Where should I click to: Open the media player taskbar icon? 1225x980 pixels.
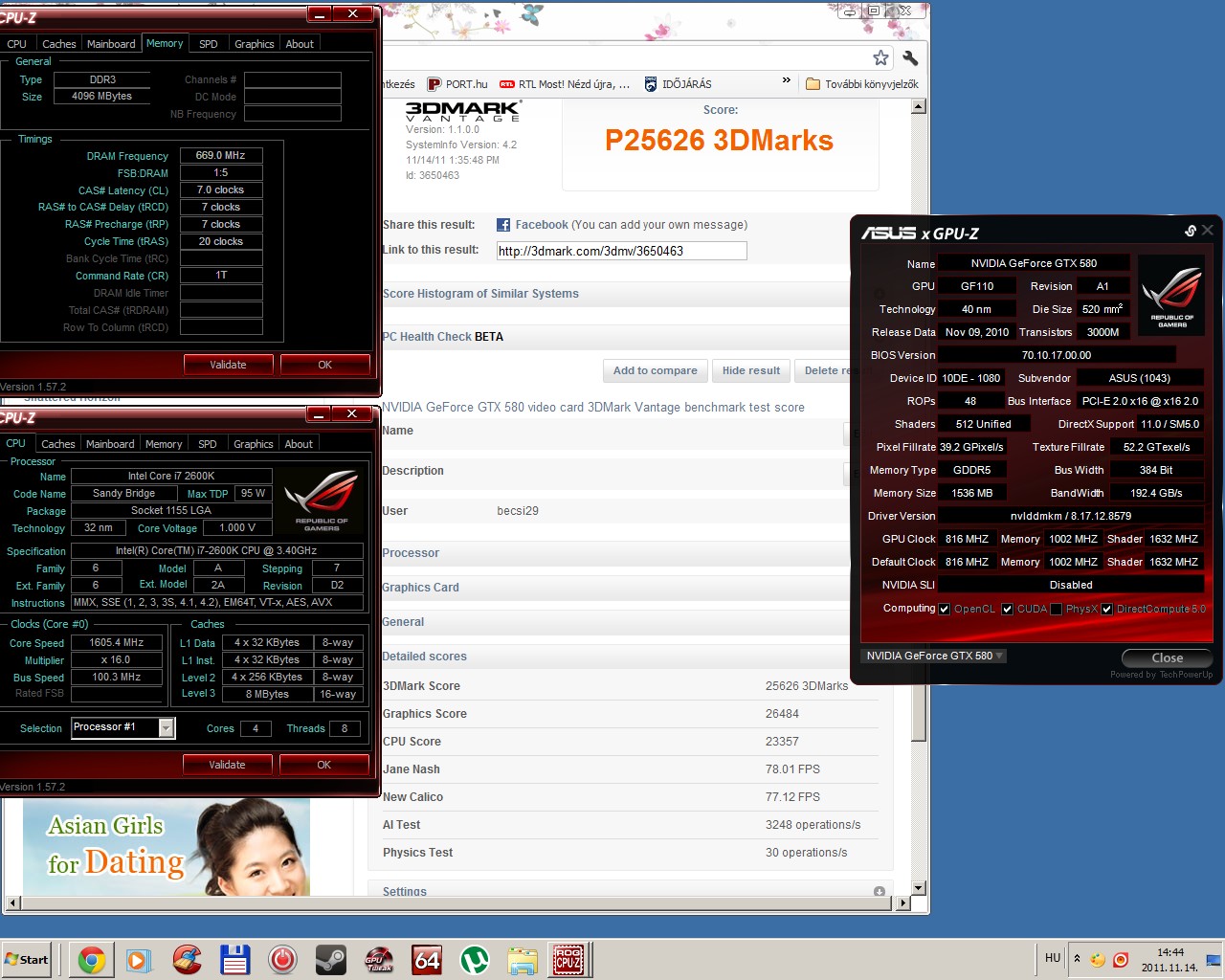[x=139, y=959]
